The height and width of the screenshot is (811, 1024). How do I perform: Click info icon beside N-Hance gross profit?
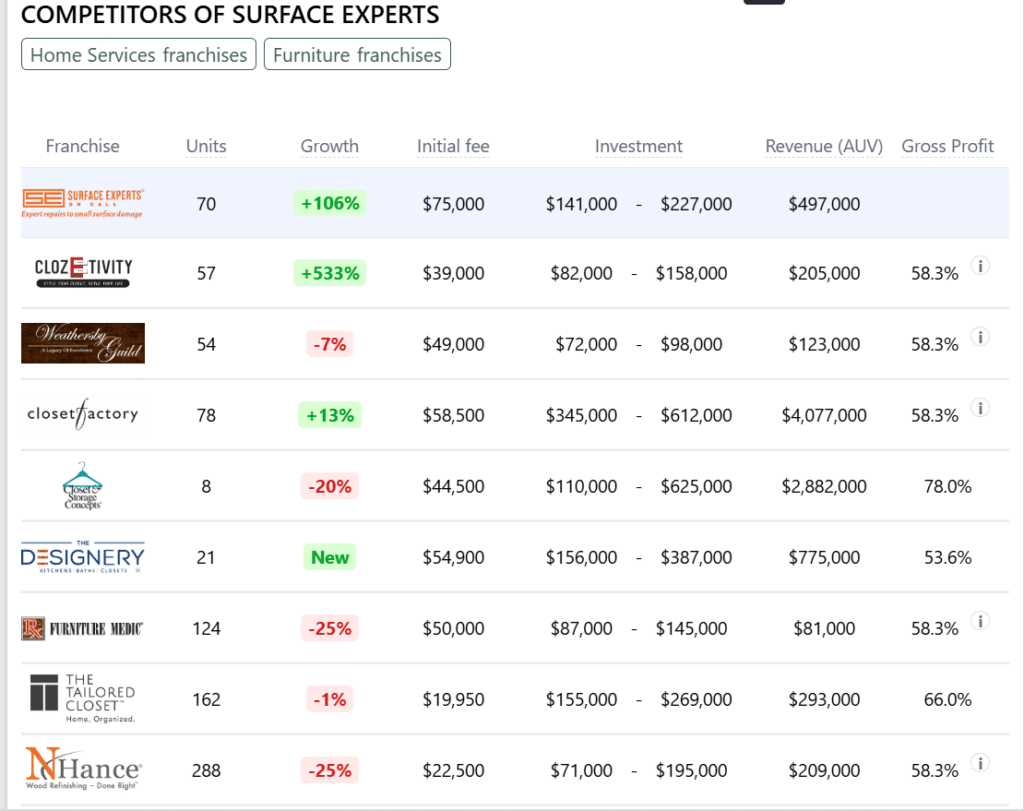point(980,763)
